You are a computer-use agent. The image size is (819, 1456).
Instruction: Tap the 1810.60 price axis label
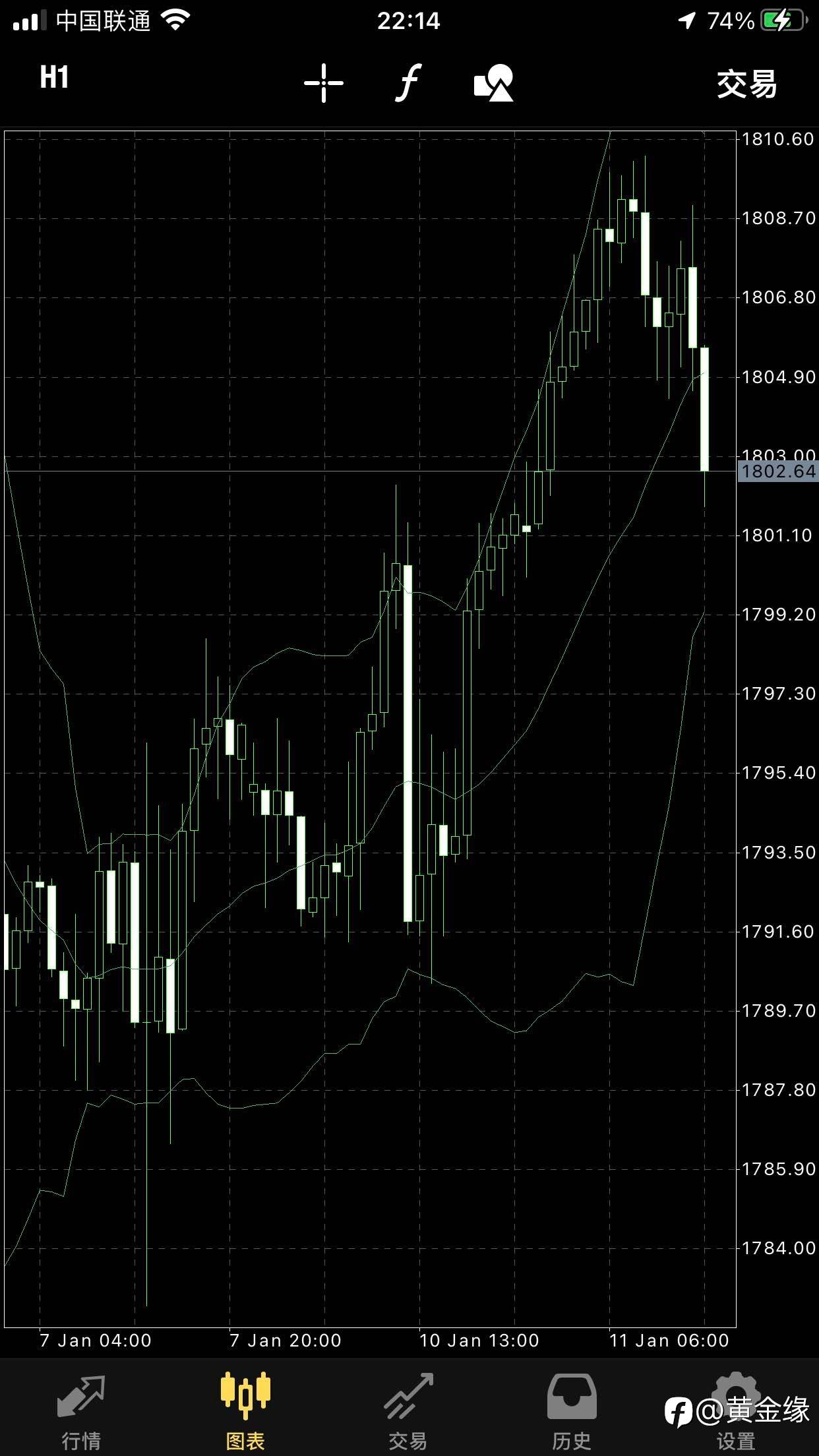[x=778, y=139]
